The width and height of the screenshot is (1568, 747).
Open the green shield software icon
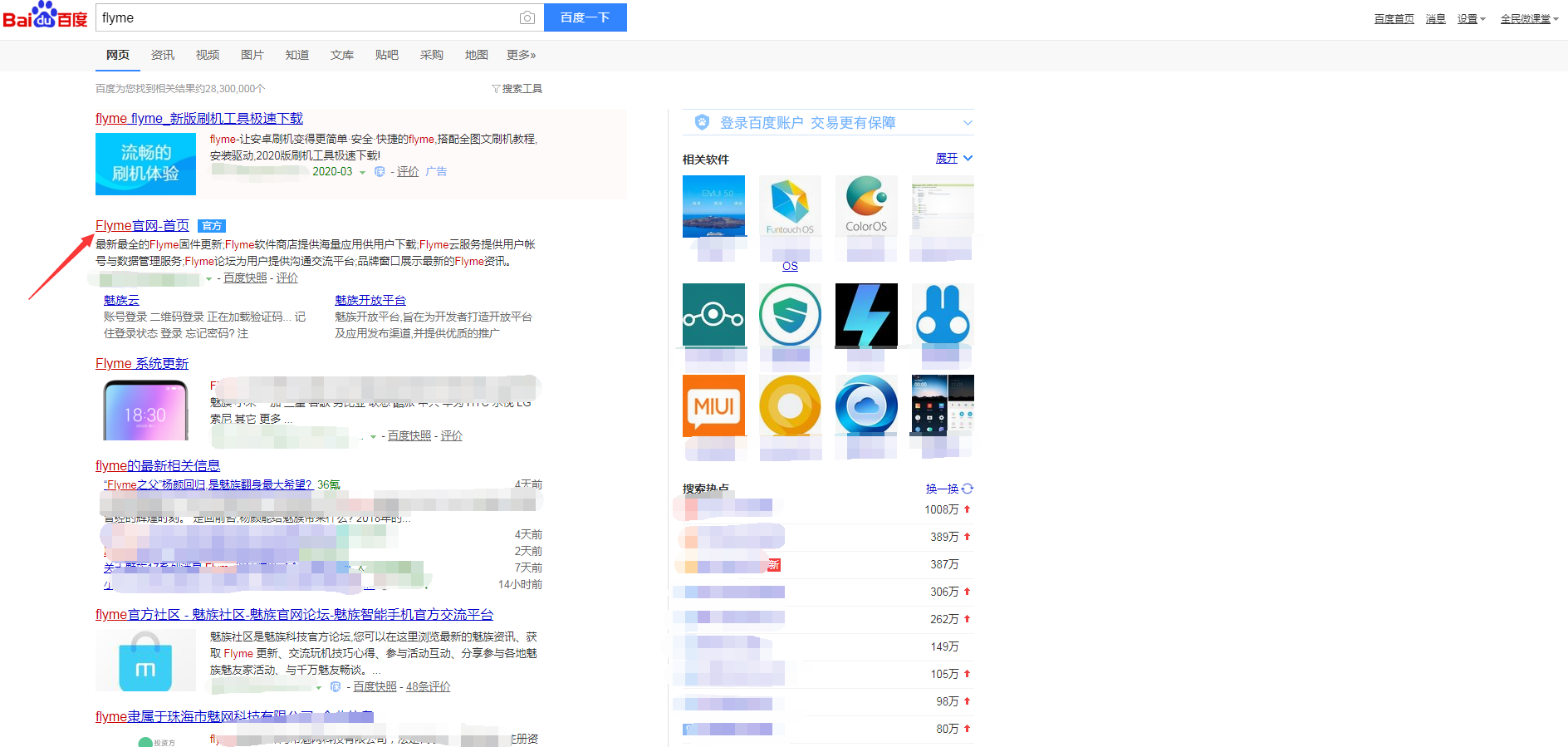tap(790, 315)
